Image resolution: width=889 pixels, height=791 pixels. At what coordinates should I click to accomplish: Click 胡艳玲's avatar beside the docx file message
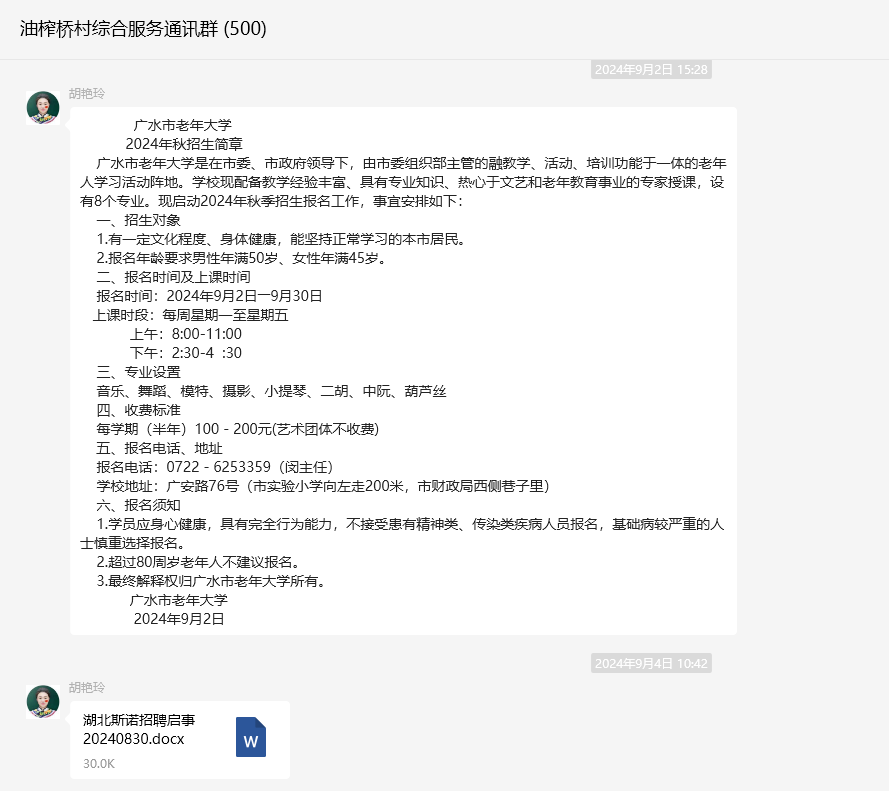pyautogui.click(x=43, y=702)
